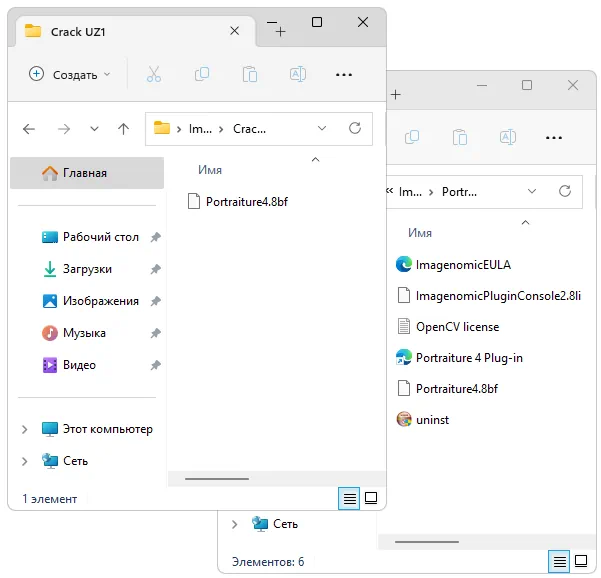
Task: Add a new tab in the back Explorer window
Action: [396, 94]
